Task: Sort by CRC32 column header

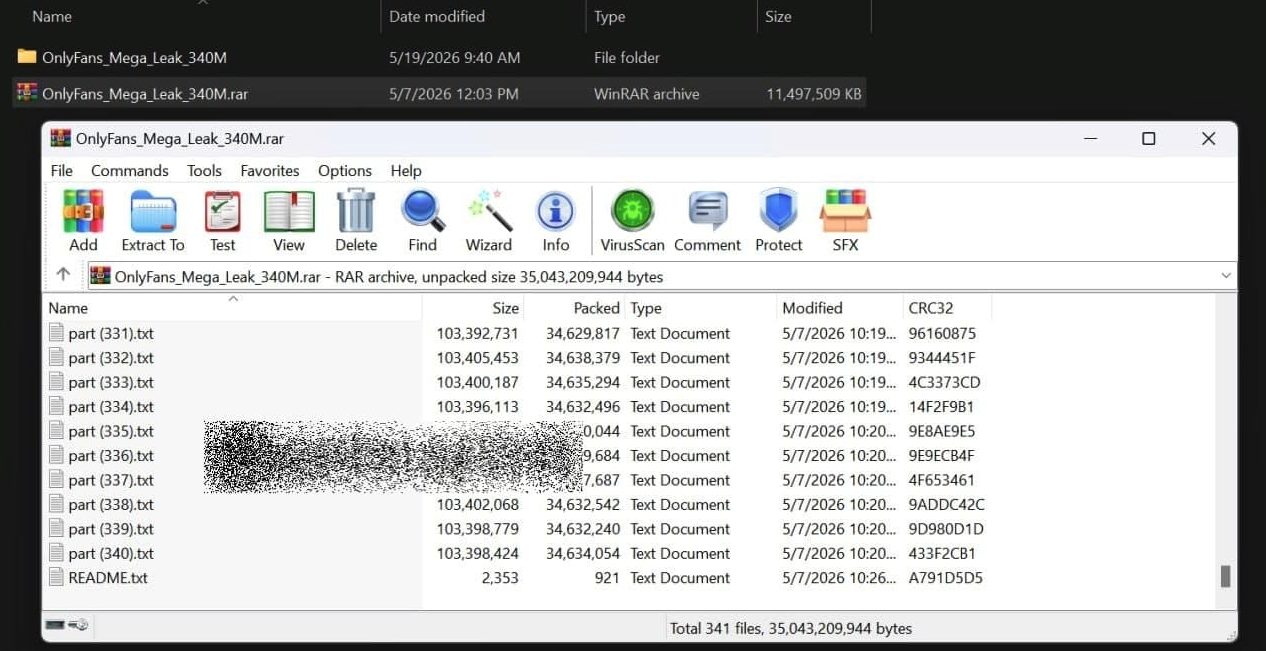Action: [x=946, y=308]
